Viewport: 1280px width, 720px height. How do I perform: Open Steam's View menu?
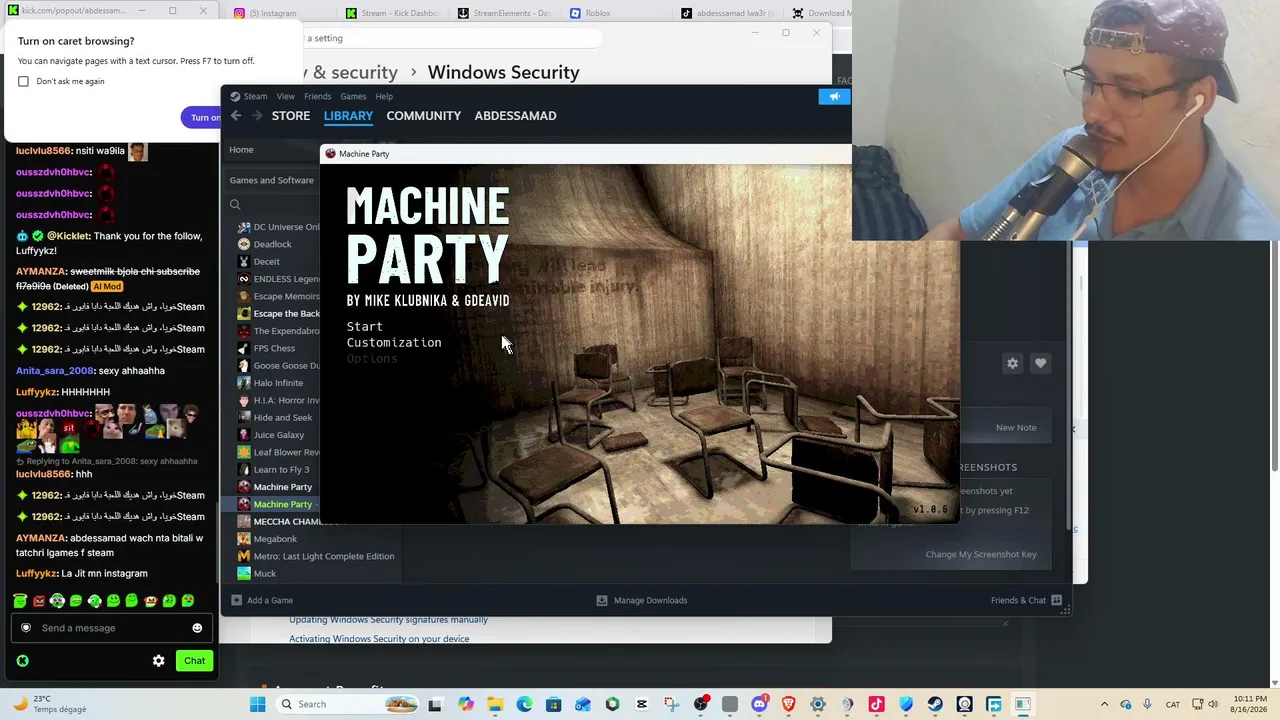coord(286,96)
